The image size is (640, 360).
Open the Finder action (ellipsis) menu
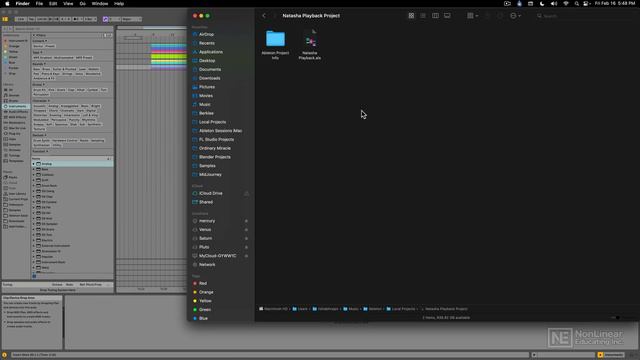point(515,16)
